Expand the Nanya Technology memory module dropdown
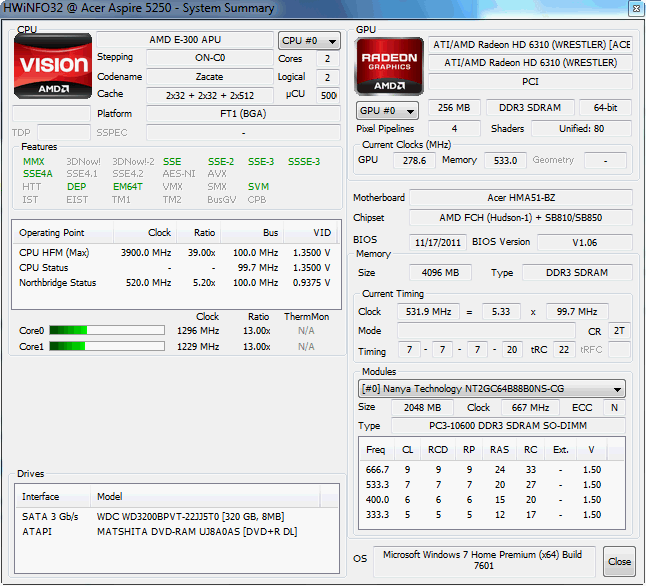Viewport: 646px width, 586px height. (492, 389)
